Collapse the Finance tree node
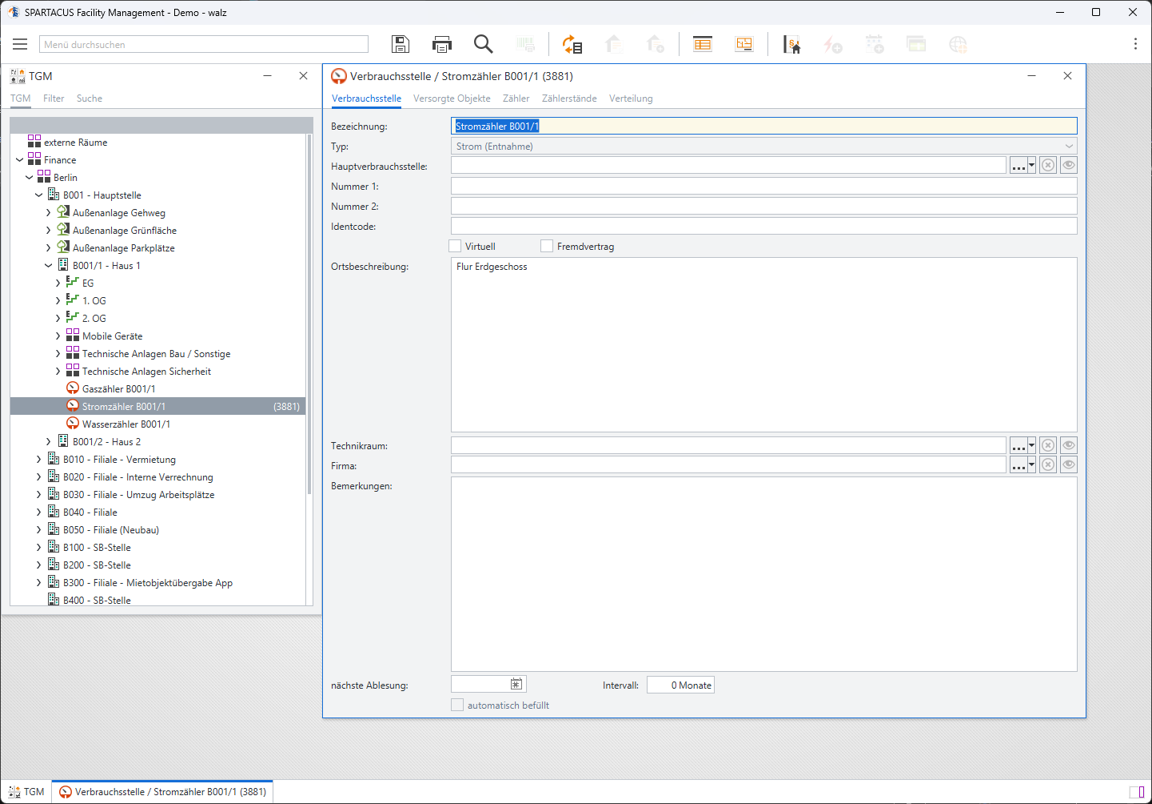The image size is (1152, 804). pyautogui.click(x=20, y=159)
